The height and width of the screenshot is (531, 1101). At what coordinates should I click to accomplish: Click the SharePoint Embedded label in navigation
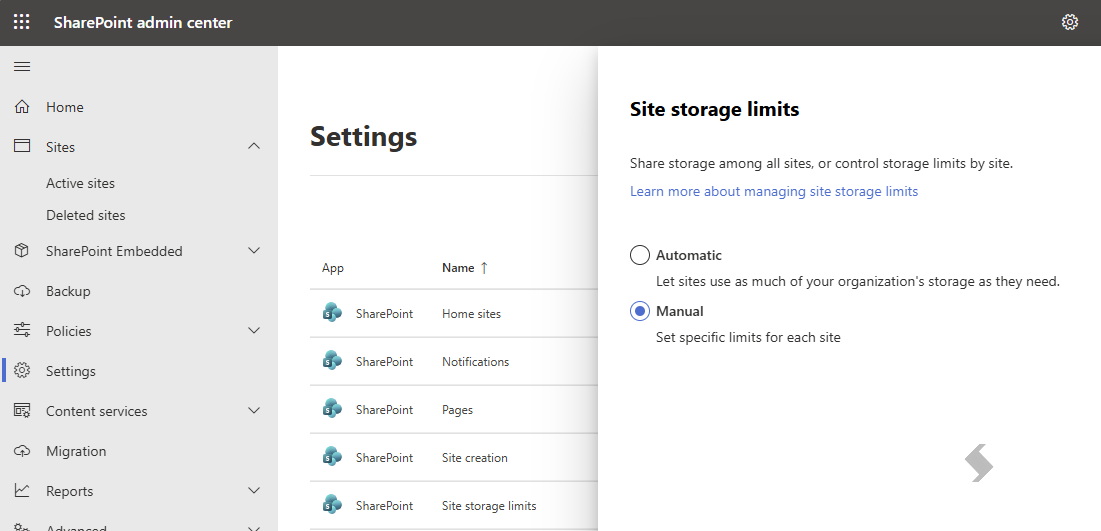click(114, 251)
